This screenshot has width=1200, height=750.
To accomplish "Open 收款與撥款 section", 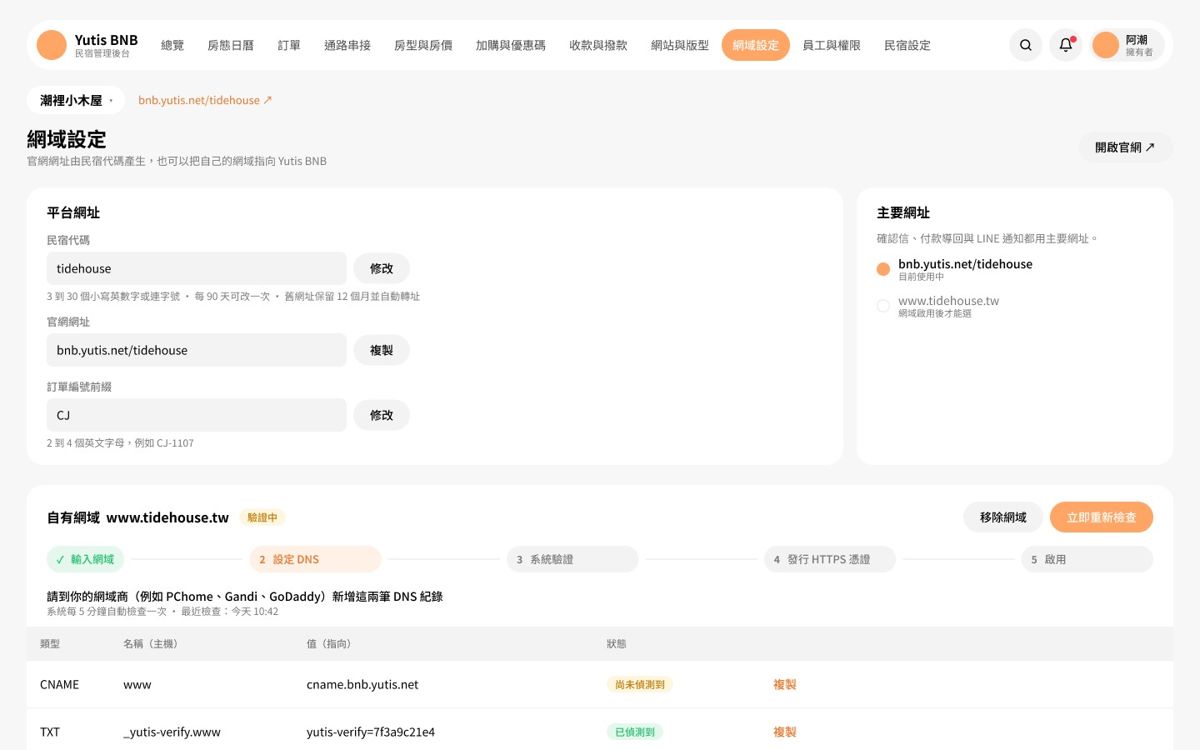I will (x=598, y=45).
